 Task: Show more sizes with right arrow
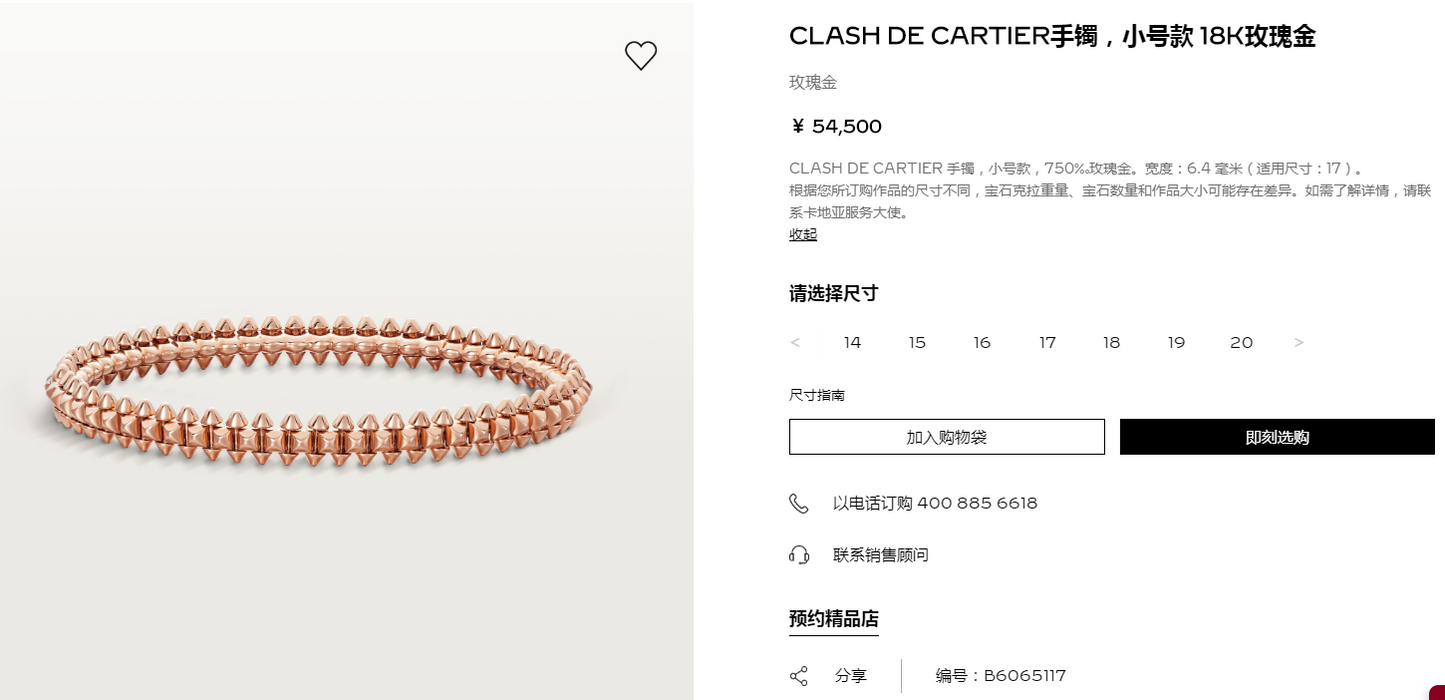1299,342
